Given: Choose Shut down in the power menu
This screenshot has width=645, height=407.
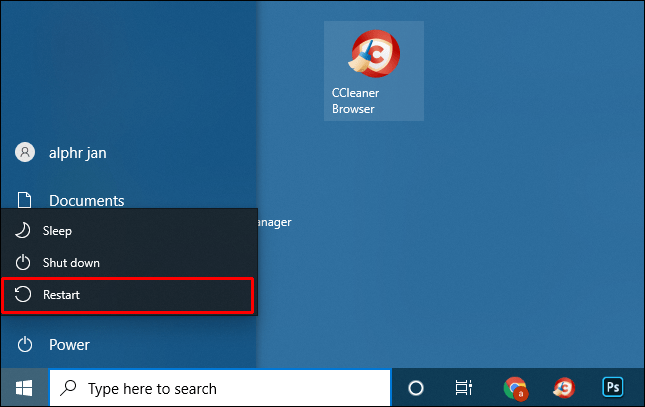Looking at the screenshot, I should pyautogui.click(x=128, y=263).
